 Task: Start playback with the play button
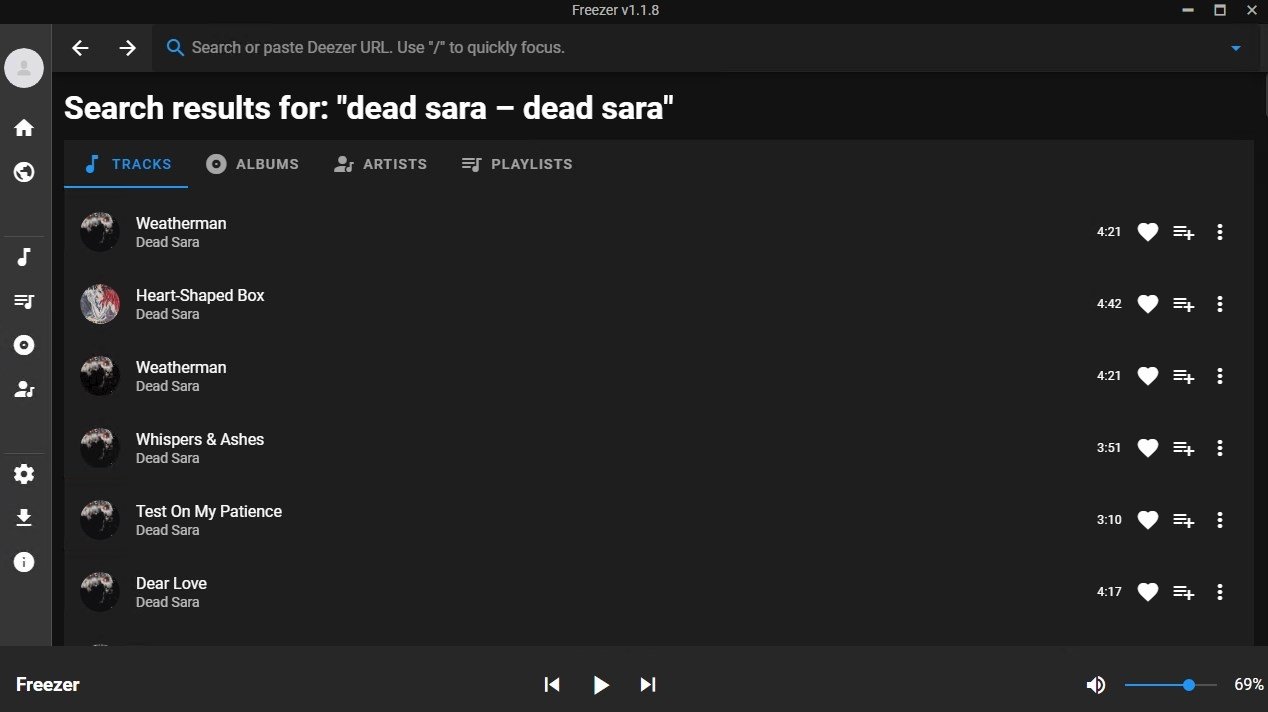pos(600,685)
